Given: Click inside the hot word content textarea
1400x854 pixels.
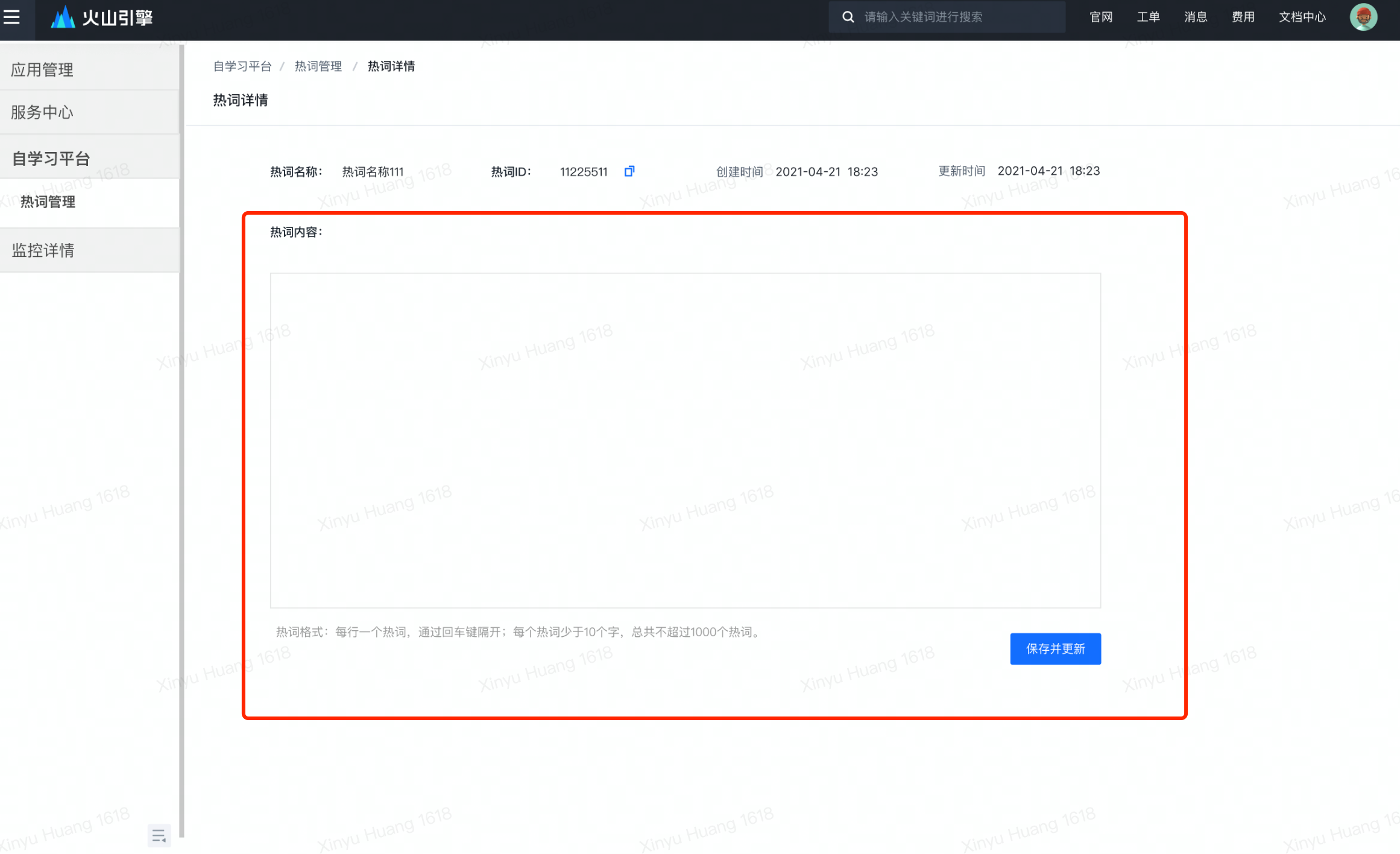Looking at the screenshot, I should 685,440.
